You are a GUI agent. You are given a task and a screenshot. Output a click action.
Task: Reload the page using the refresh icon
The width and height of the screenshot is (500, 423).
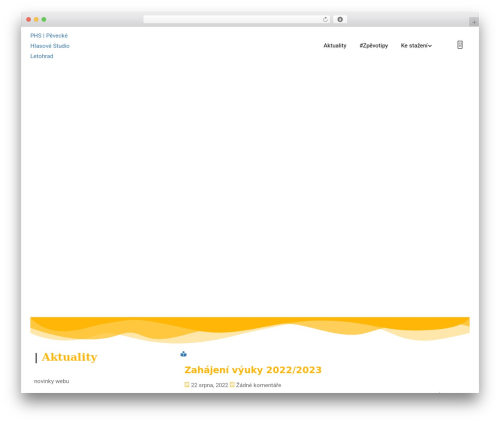tap(325, 19)
